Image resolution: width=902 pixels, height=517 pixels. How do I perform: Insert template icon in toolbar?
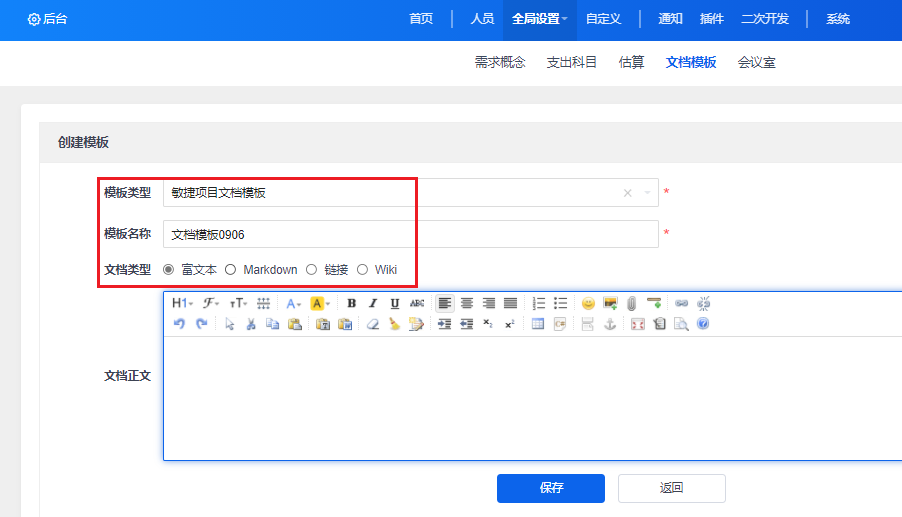659,324
